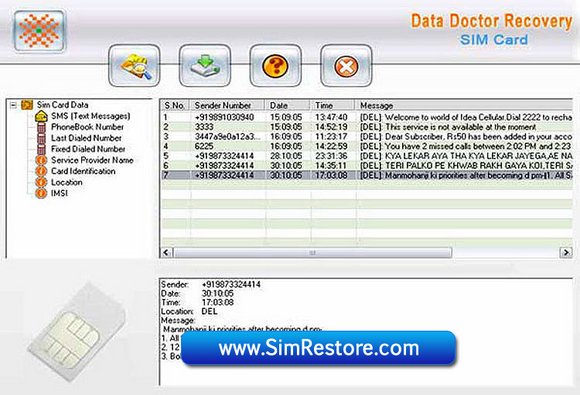
Task: Collapse the Sim Card Data tree node
Action: pyautogui.click(x=13, y=105)
